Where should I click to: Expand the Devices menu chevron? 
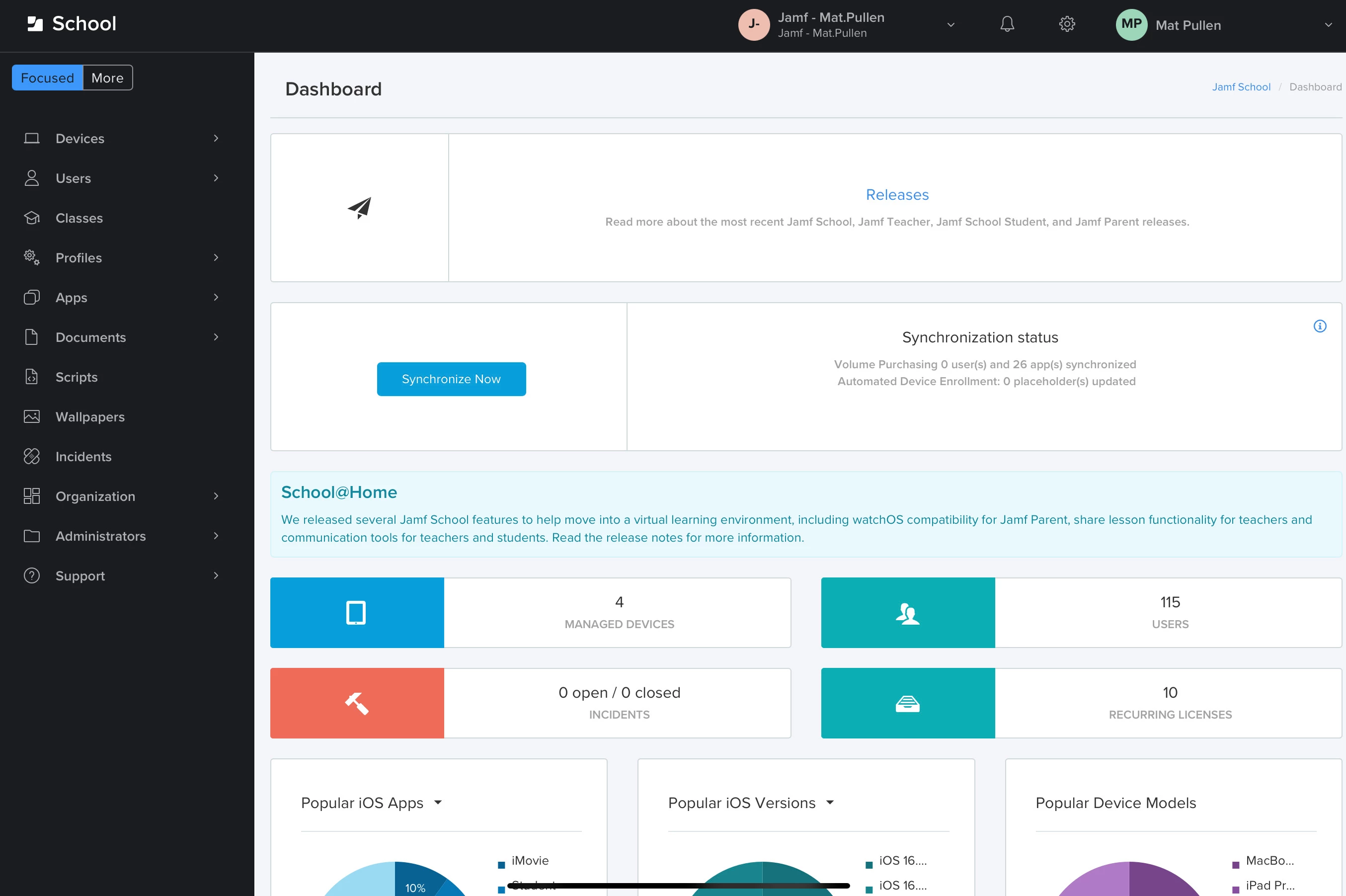tap(216, 138)
